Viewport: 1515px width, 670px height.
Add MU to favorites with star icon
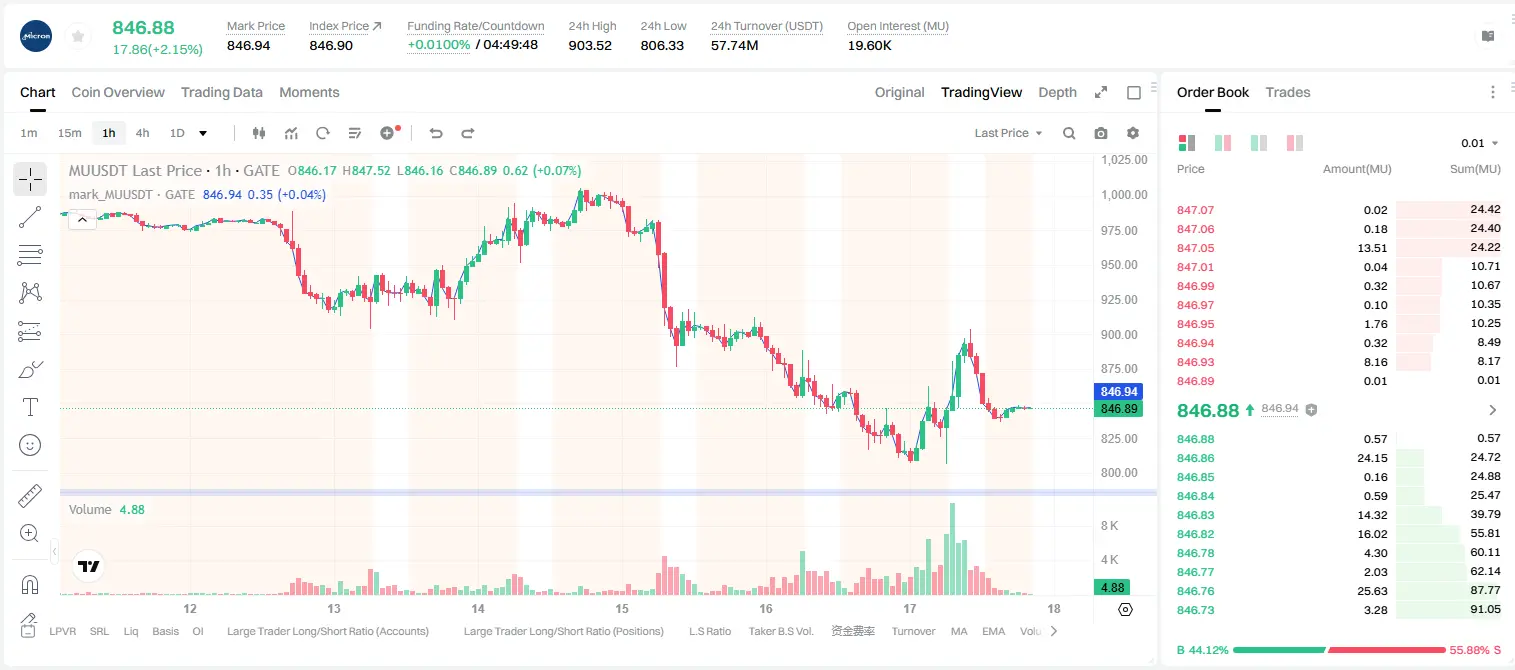coord(77,36)
